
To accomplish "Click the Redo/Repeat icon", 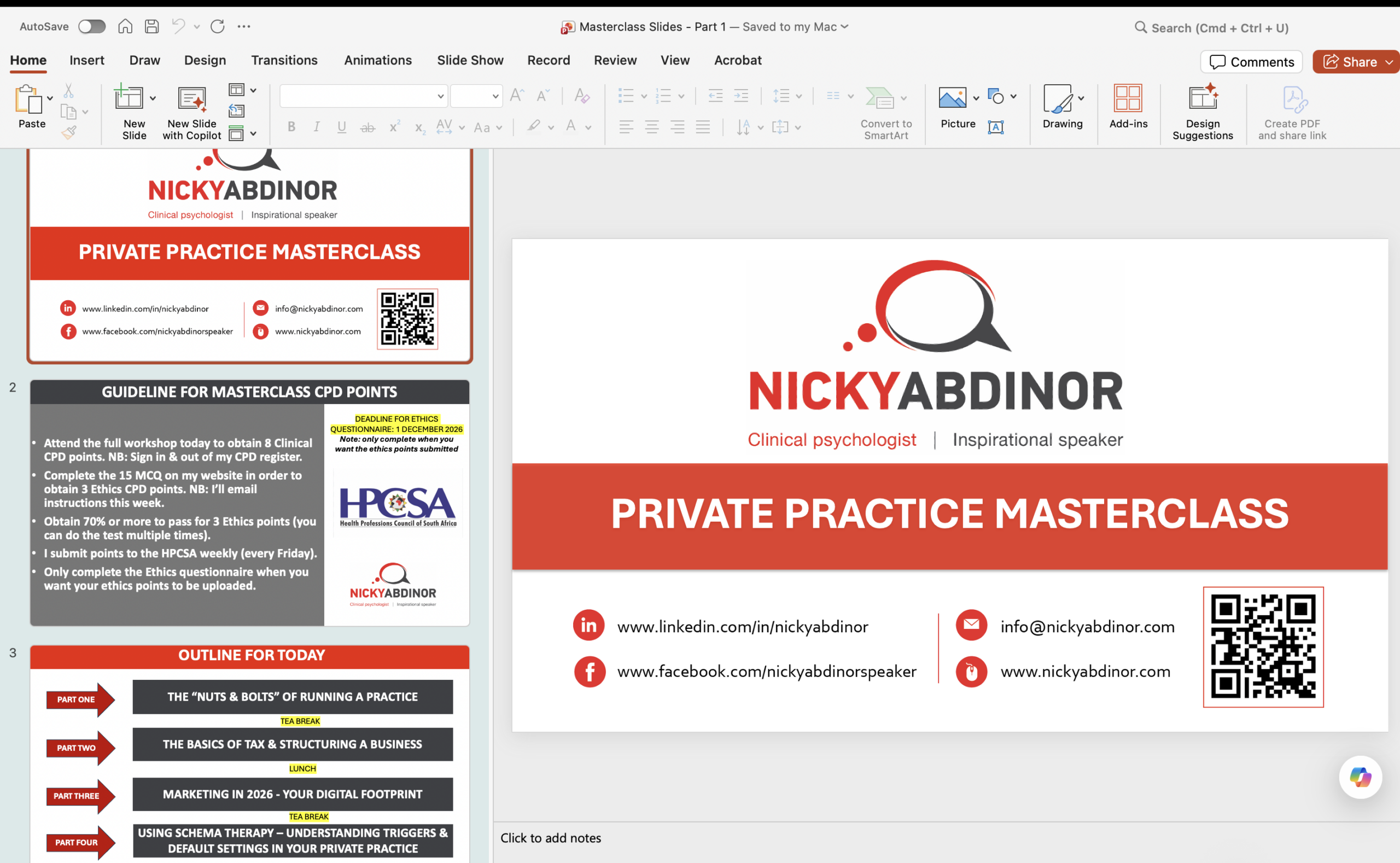I will point(218,26).
